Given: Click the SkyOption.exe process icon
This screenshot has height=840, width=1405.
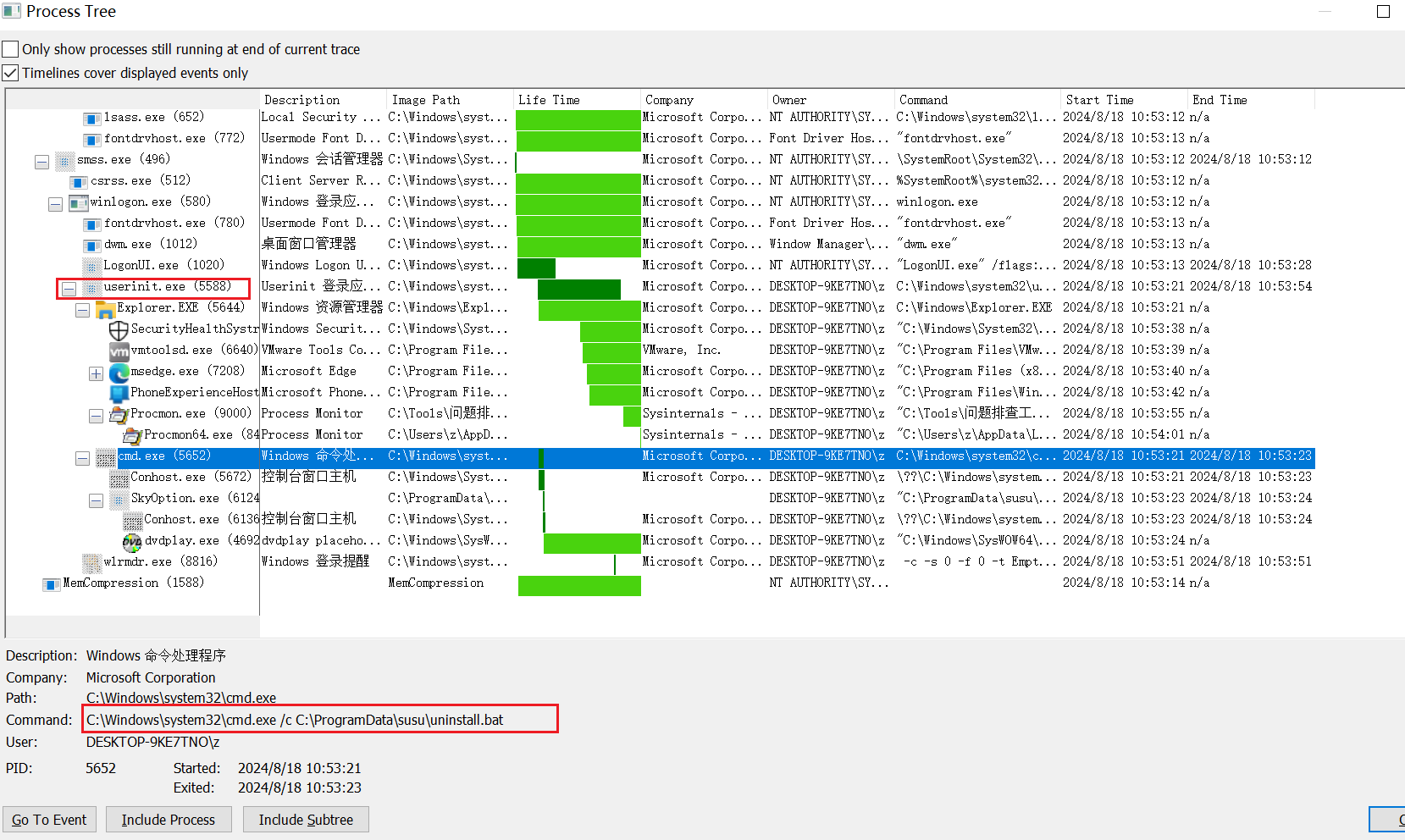Looking at the screenshot, I should pyautogui.click(x=119, y=499).
